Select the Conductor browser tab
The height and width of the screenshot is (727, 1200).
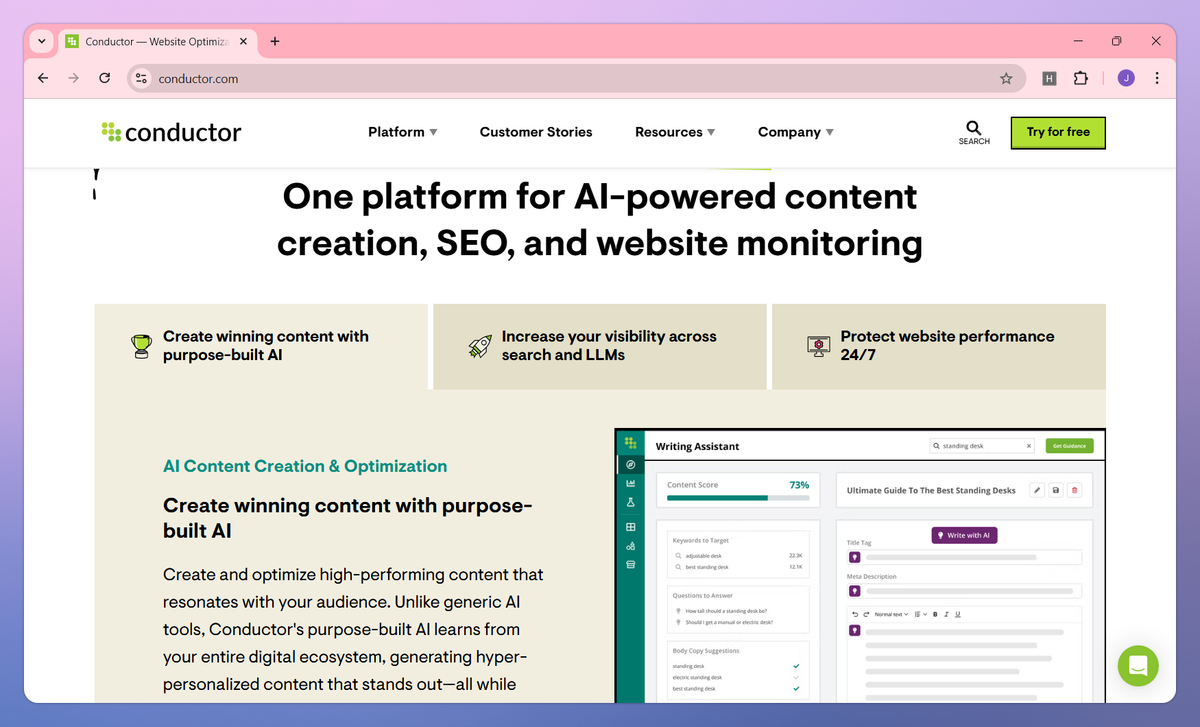click(x=157, y=42)
